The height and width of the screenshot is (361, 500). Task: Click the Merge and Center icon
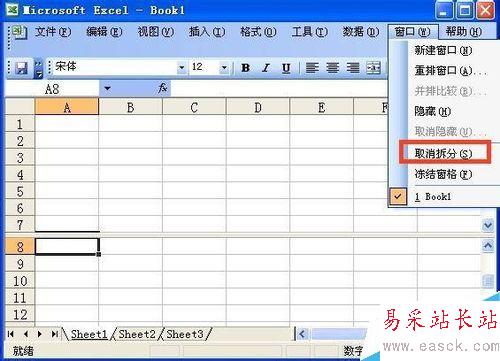point(373,68)
